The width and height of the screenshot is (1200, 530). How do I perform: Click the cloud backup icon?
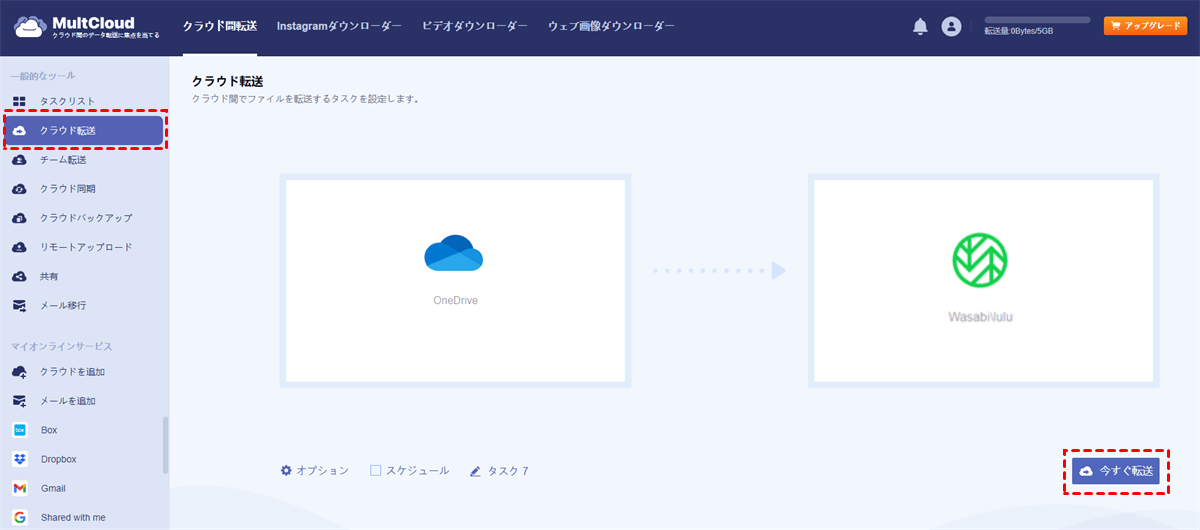[x=19, y=218]
